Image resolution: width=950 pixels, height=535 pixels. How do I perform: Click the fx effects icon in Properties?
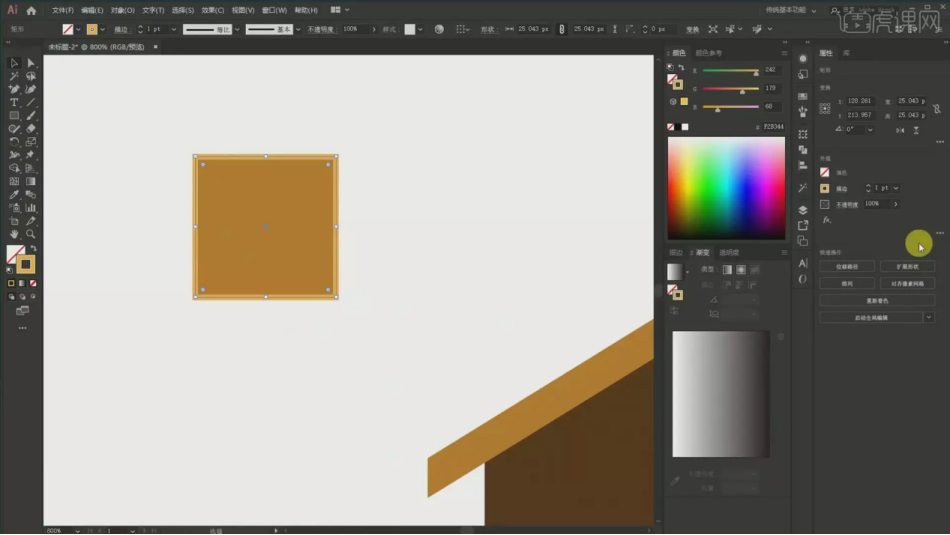pos(826,220)
